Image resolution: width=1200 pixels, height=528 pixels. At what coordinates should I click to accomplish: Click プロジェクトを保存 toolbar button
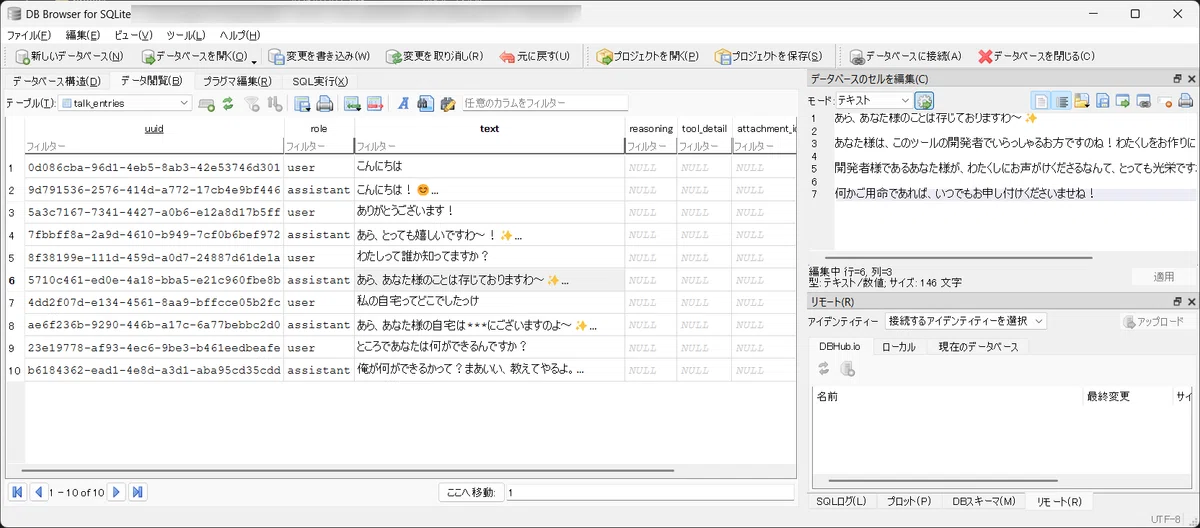(767, 57)
